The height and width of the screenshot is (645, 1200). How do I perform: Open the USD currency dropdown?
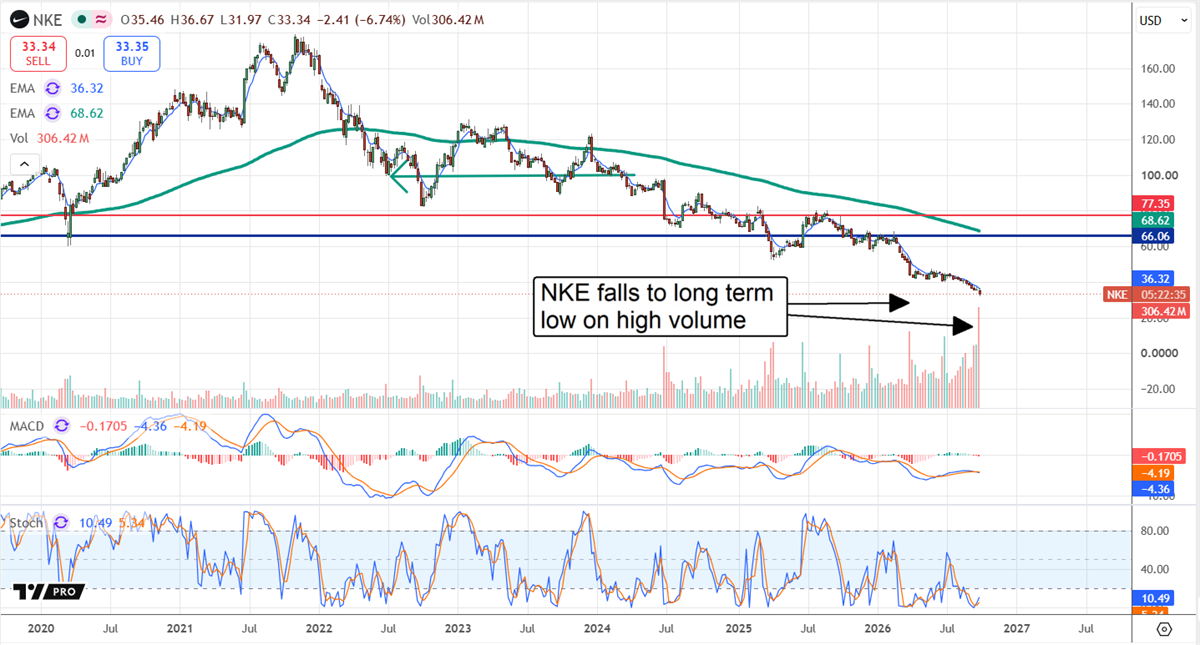coord(1164,20)
